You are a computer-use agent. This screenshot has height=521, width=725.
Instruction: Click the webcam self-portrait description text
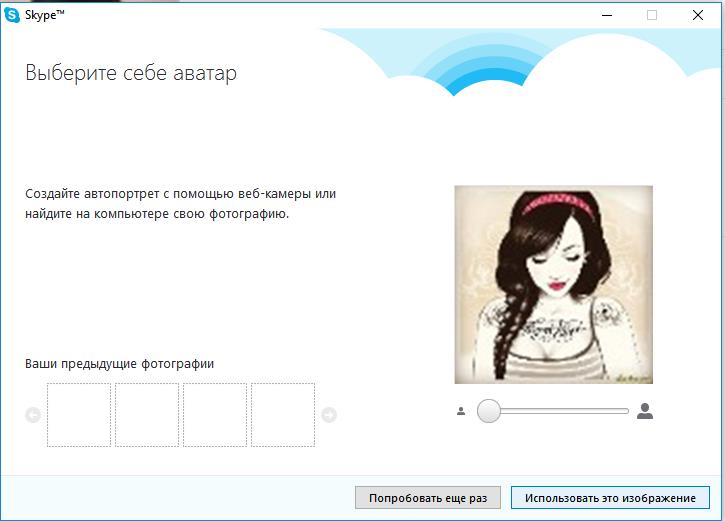point(180,203)
